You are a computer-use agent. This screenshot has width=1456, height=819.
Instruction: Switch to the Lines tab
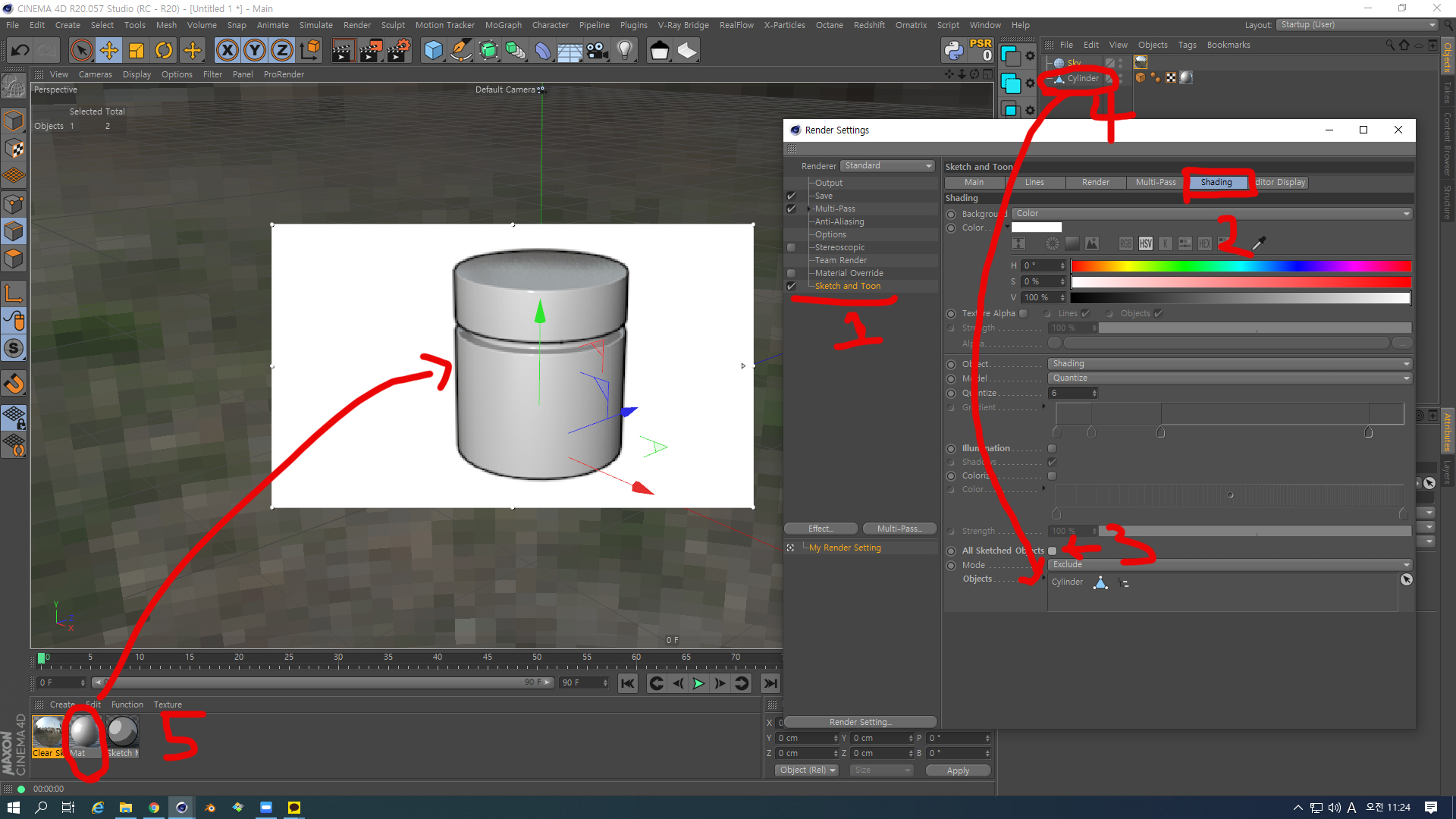pos(1034,183)
